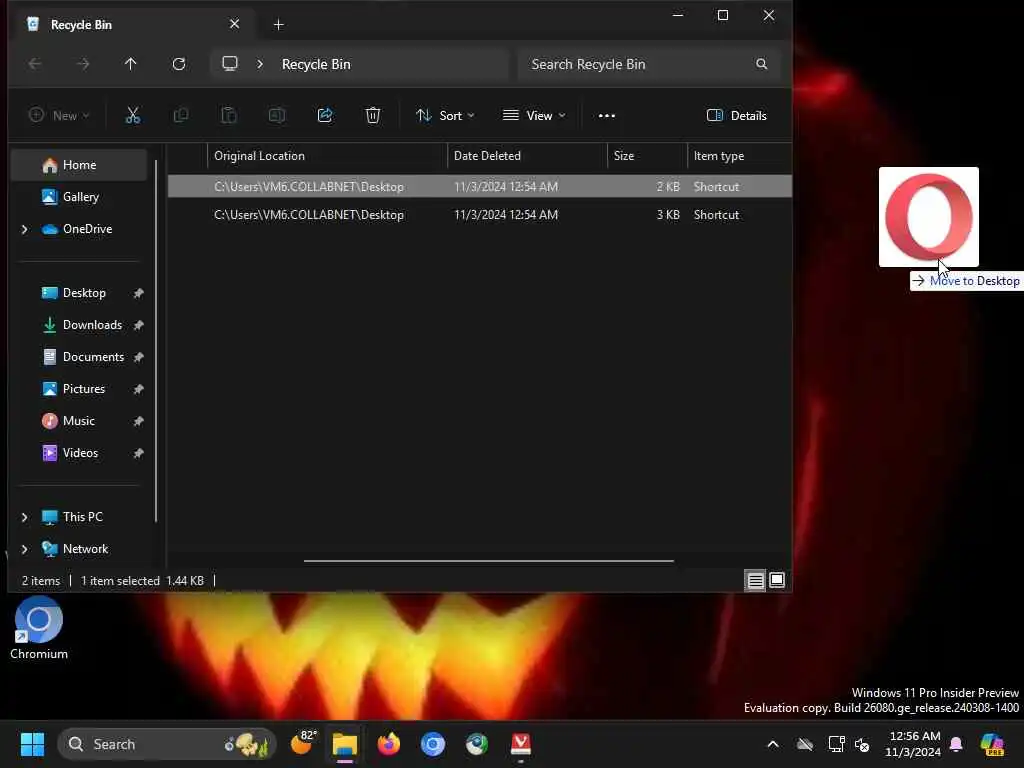Click the Paste clipboard icon
Screen dimensions: 1024x768
pyautogui.click(x=229, y=116)
